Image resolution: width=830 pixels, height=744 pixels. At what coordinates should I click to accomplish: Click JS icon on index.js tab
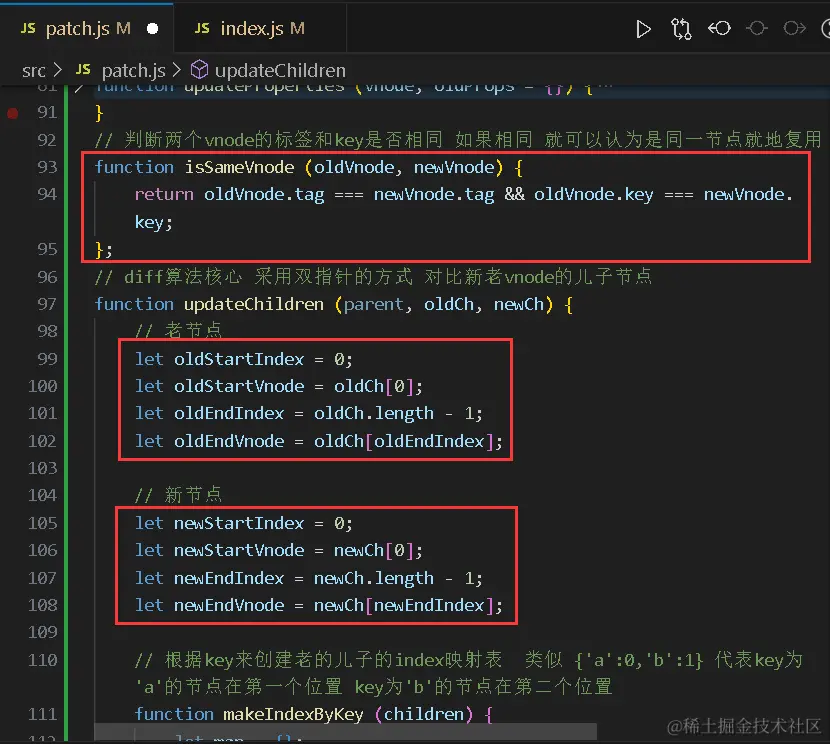coord(202,28)
